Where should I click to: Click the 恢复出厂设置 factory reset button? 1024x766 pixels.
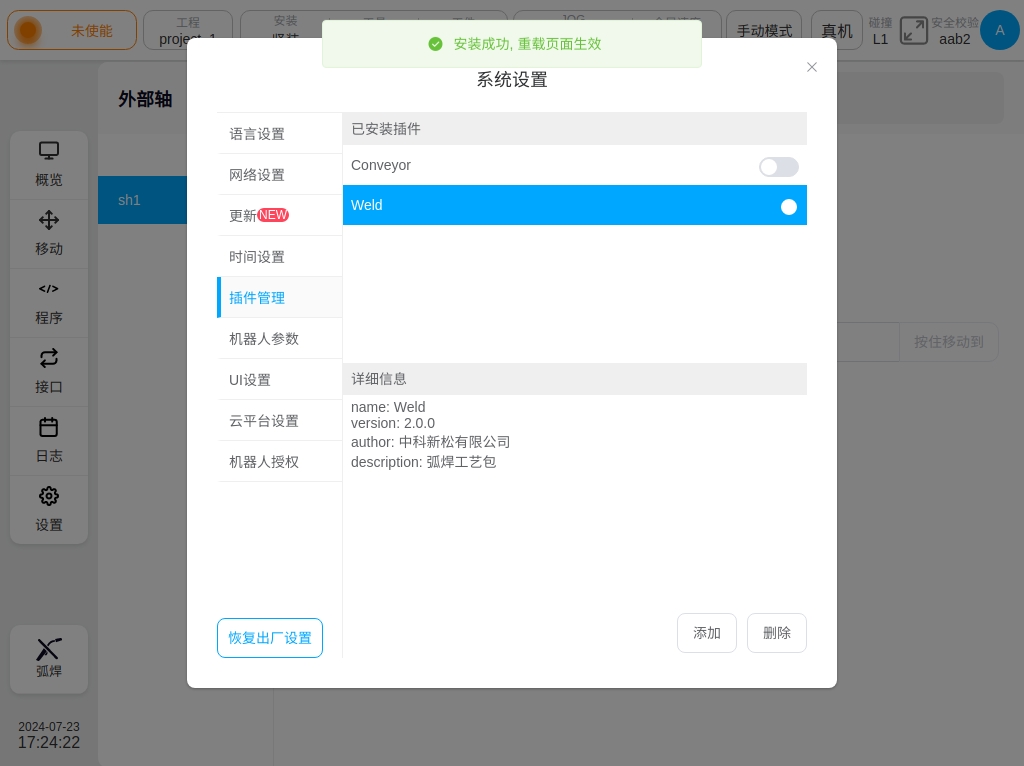point(270,638)
